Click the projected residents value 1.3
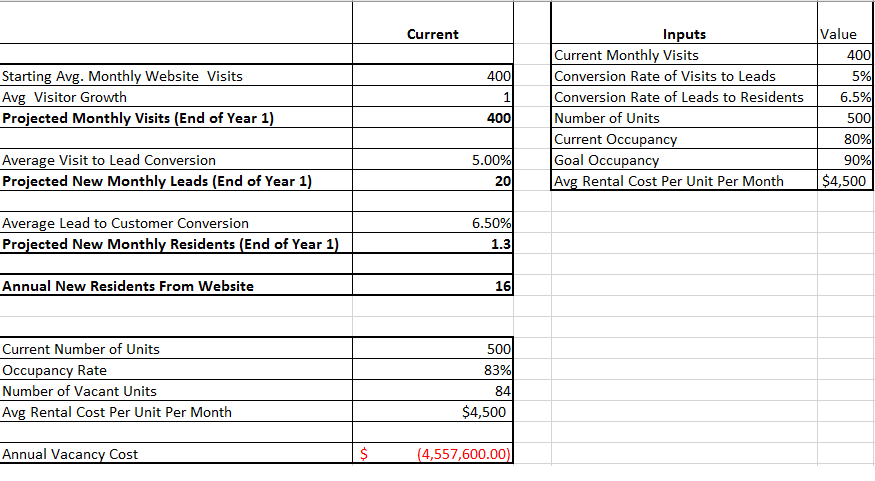The width and height of the screenshot is (875, 481). (x=432, y=244)
